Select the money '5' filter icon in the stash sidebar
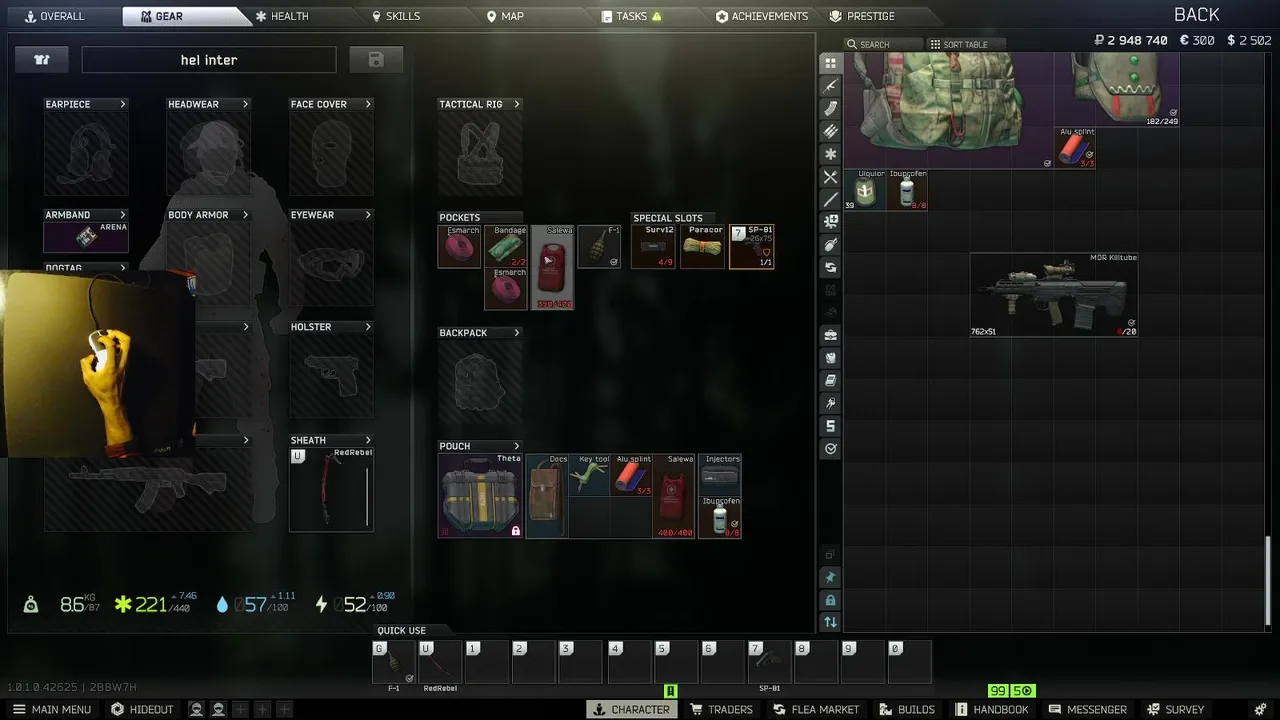Screen dimensions: 1280x720 point(830,426)
